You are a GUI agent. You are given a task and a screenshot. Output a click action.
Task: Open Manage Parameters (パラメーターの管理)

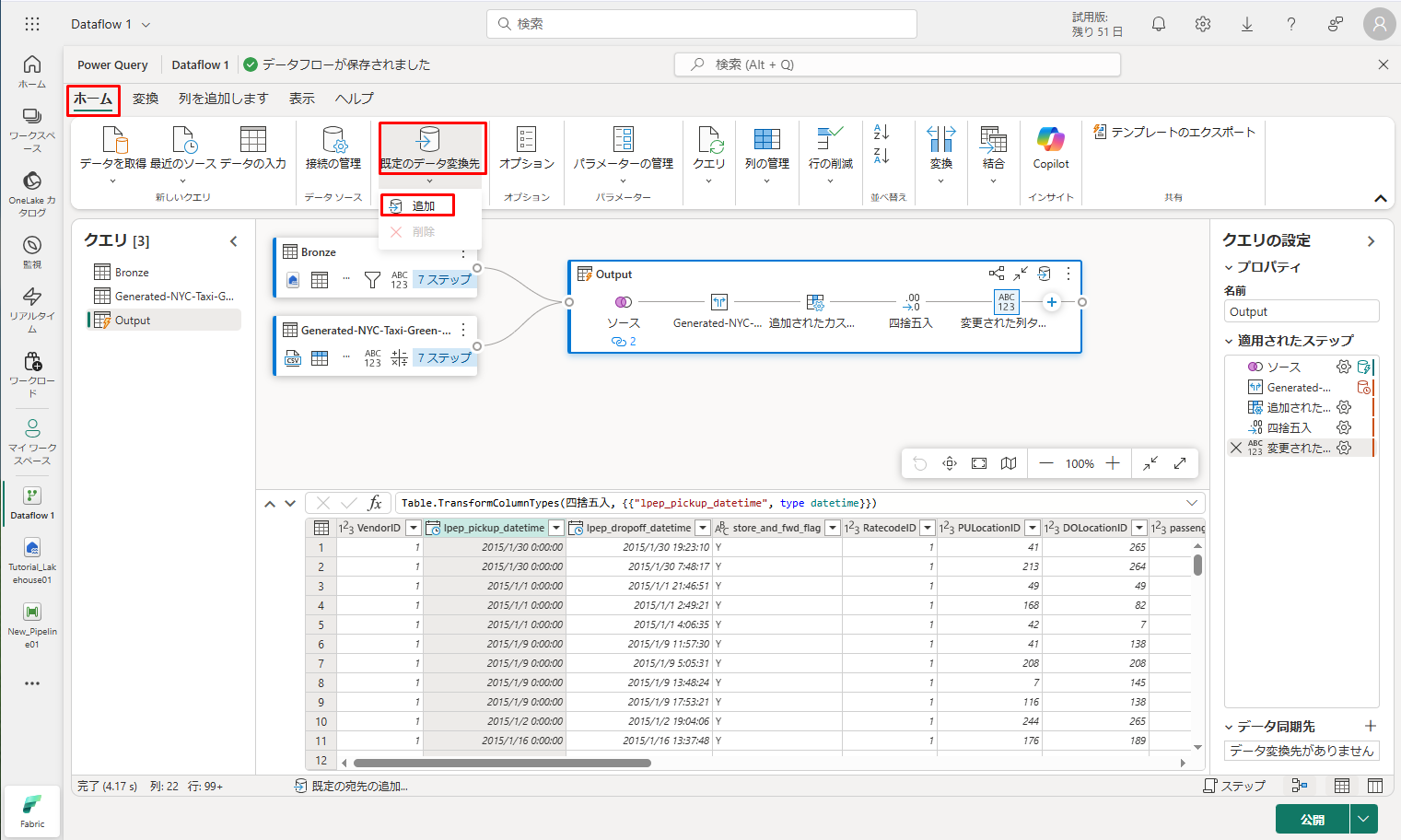pos(623,153)
